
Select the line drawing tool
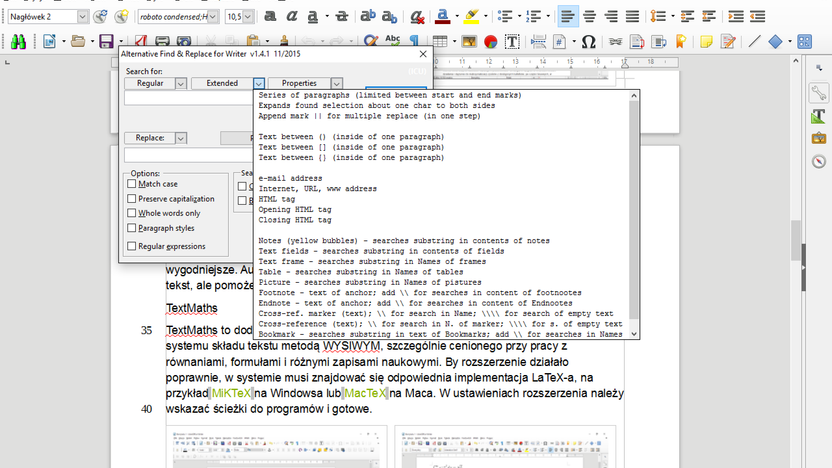[x=754, y=41]
